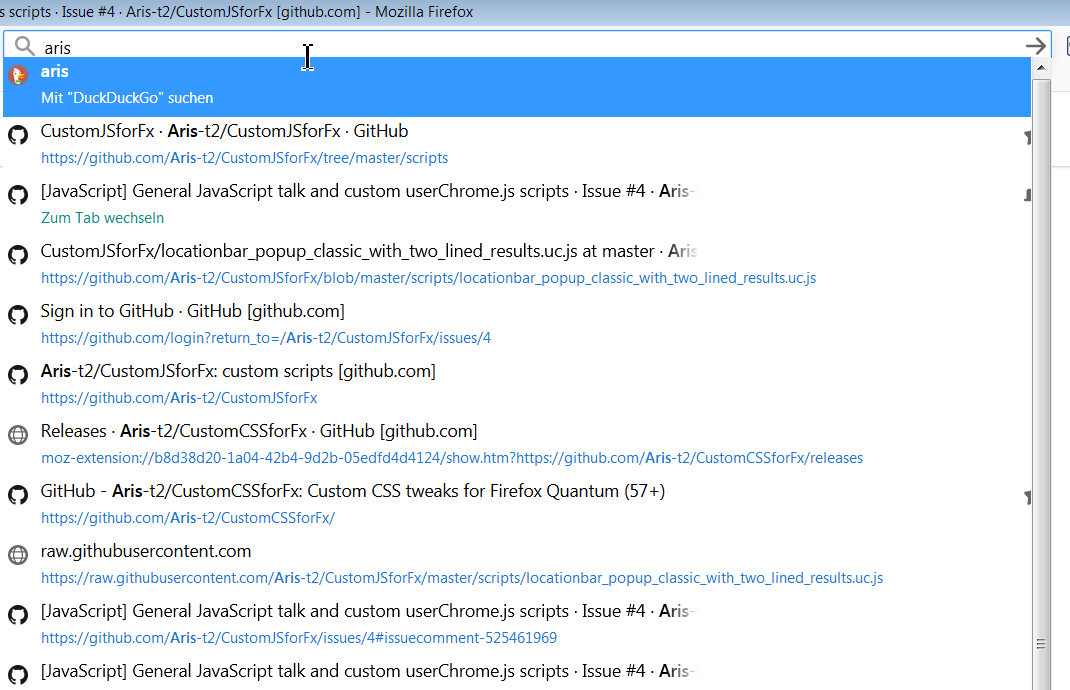Screen dimensions: 1070x690
Task: Select the Aris-t2/CustomJSforFx custom scripts result
Action: (237, 371)
